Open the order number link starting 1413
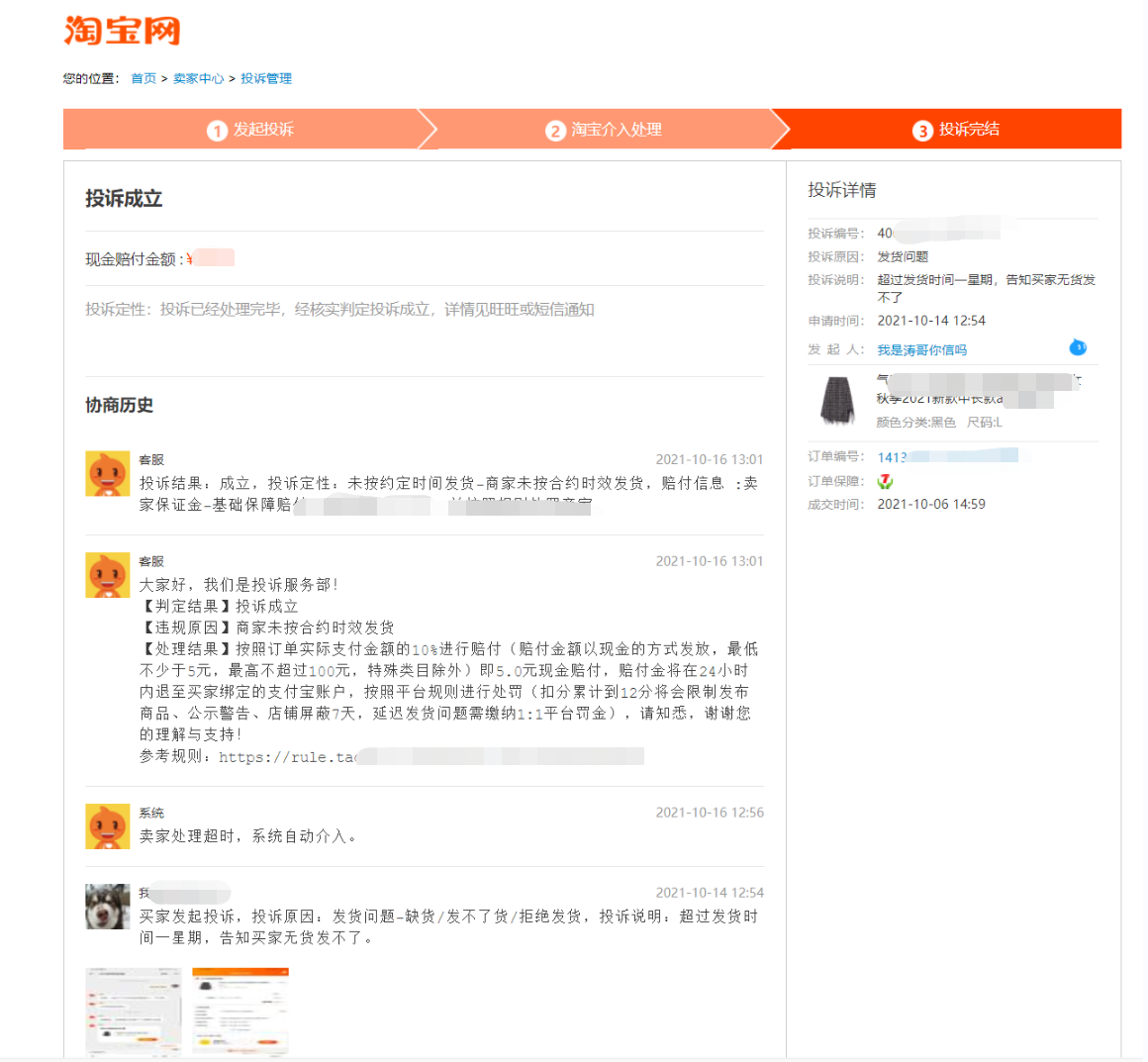The height and width of the screenshot is (1062, 1148). (947, 457)
